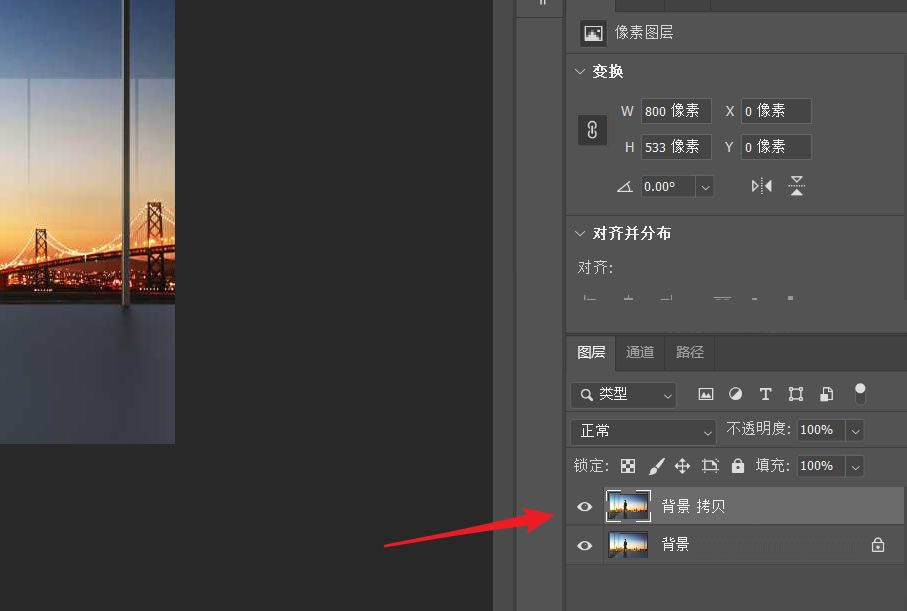
Task: Hide the 背景 拷贝 layer
Action: [585, 507]
